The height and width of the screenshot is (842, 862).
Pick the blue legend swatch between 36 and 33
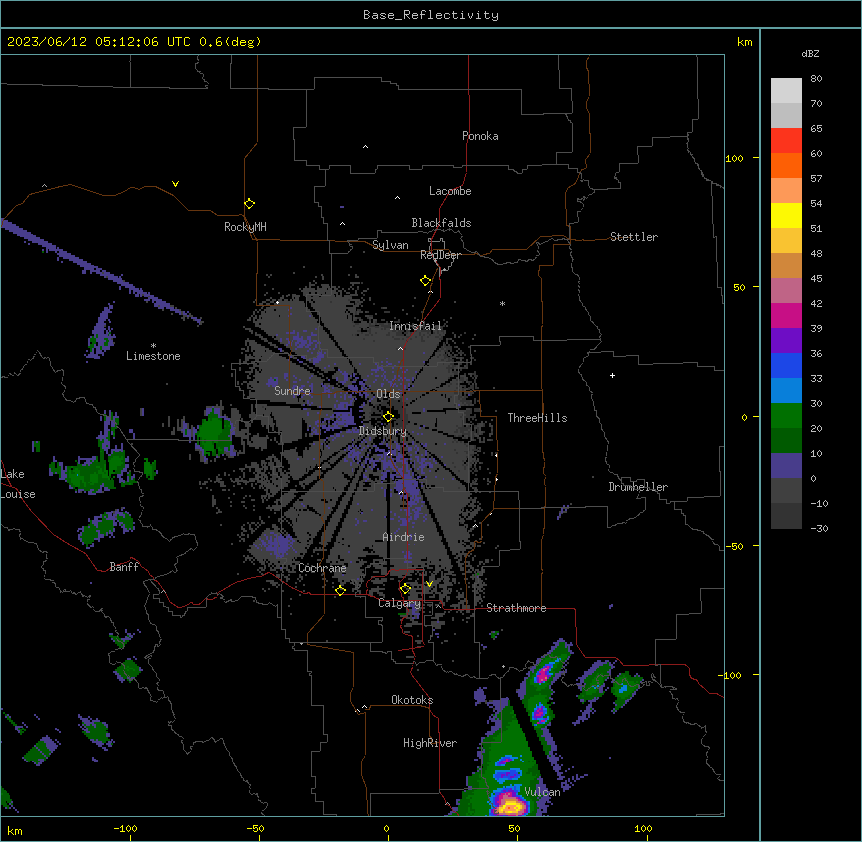[786, 365]
